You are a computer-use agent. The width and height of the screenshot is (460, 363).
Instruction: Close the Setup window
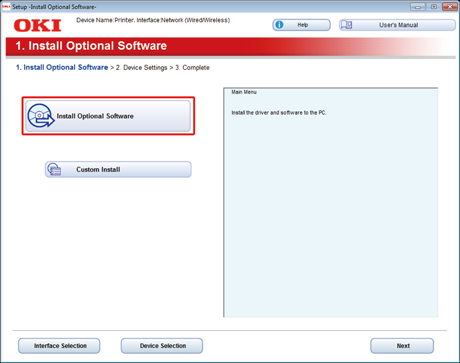click(x=450, y=7)
